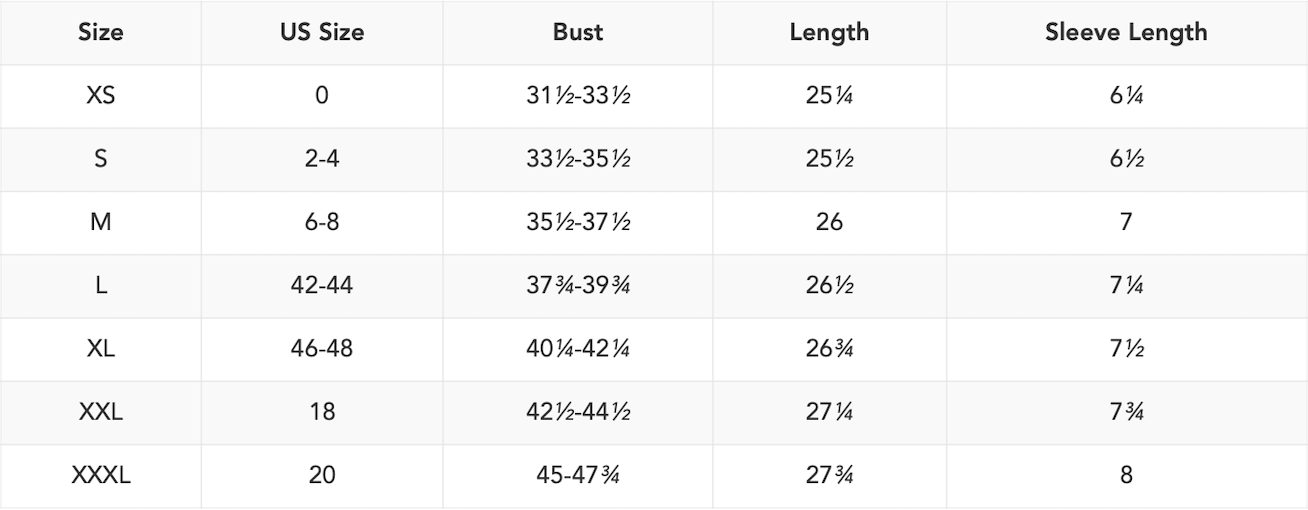The width and height of the screenshot is (1308, 510).
Task: Click the Bust column header
Action: [578, 32]
